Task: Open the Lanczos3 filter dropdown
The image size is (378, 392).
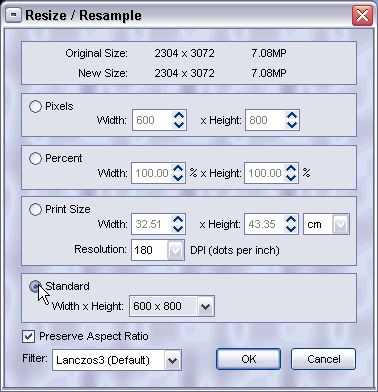Action: 117,360
